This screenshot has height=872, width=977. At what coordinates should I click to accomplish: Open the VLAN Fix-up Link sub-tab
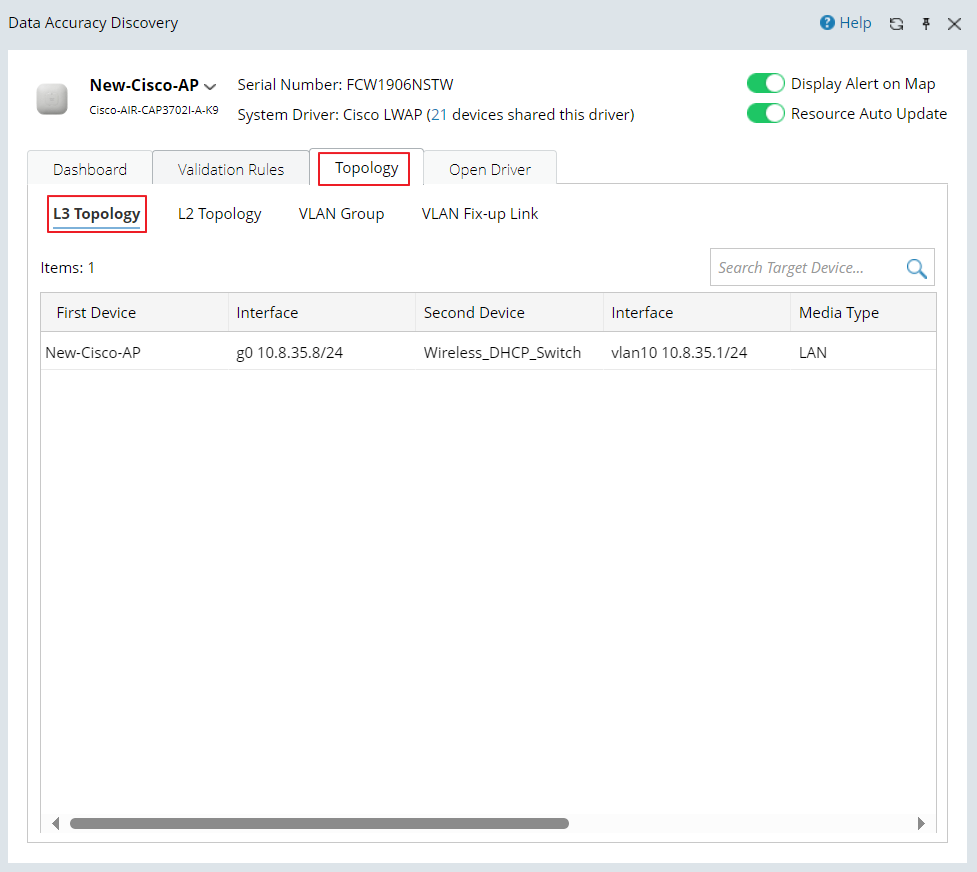tap(480, 214)
